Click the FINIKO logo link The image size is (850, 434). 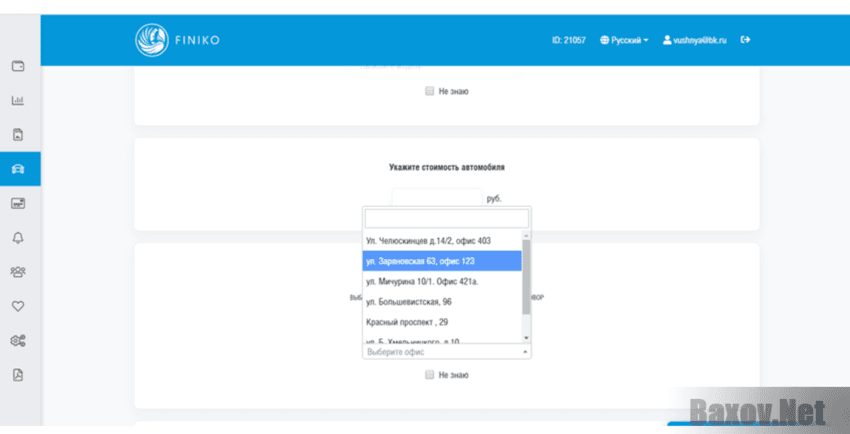(x=178, y=40)
